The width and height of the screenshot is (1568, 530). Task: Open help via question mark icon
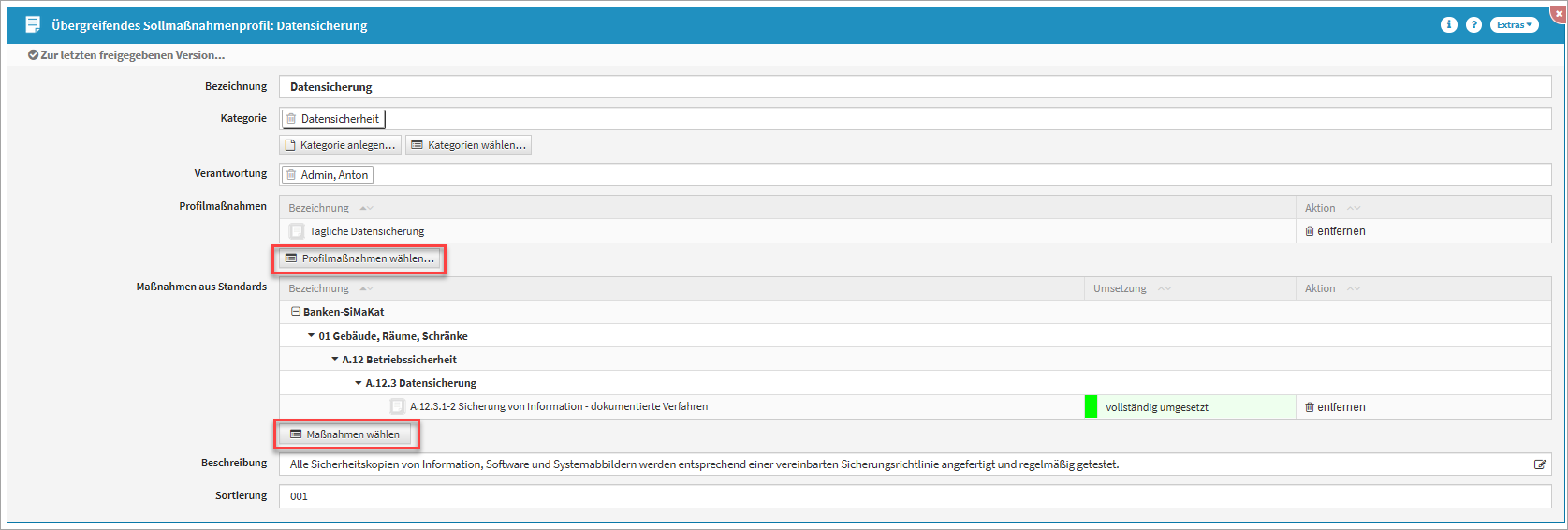point(1473,25)
